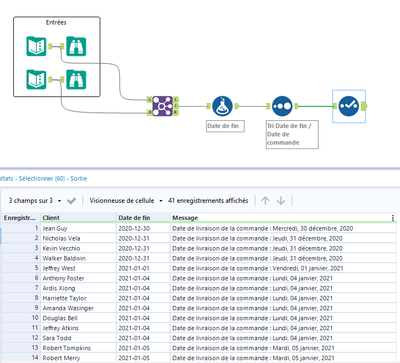Viewport: 400px width, 363px height.
Task: Select cell 'Harriette Taylor'
Action: 78,298
